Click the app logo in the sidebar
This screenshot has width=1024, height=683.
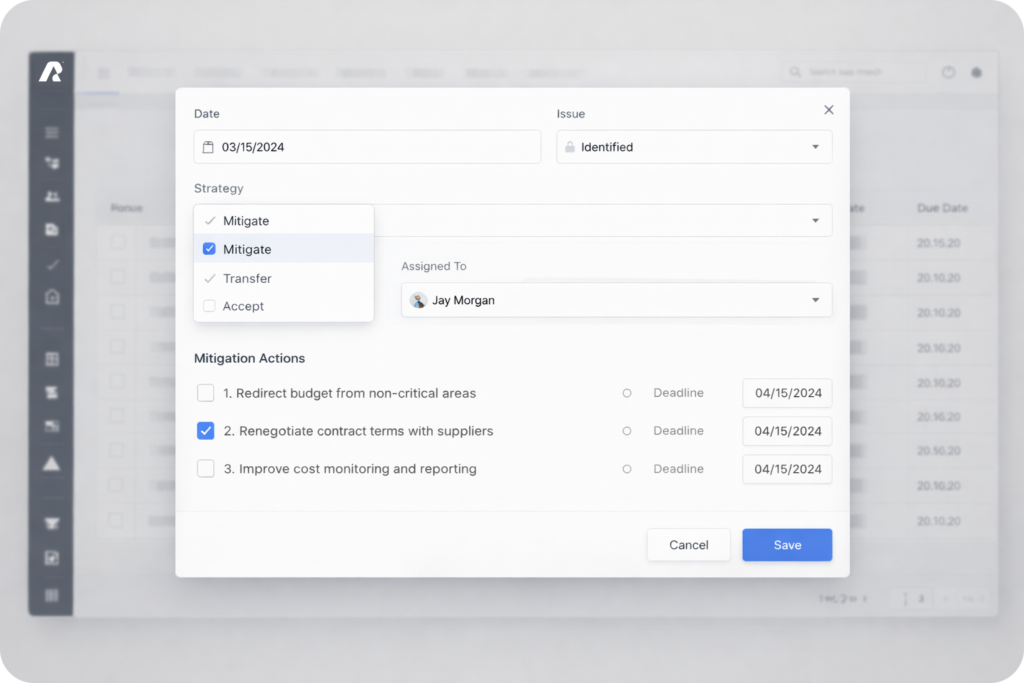pos(51,71)
